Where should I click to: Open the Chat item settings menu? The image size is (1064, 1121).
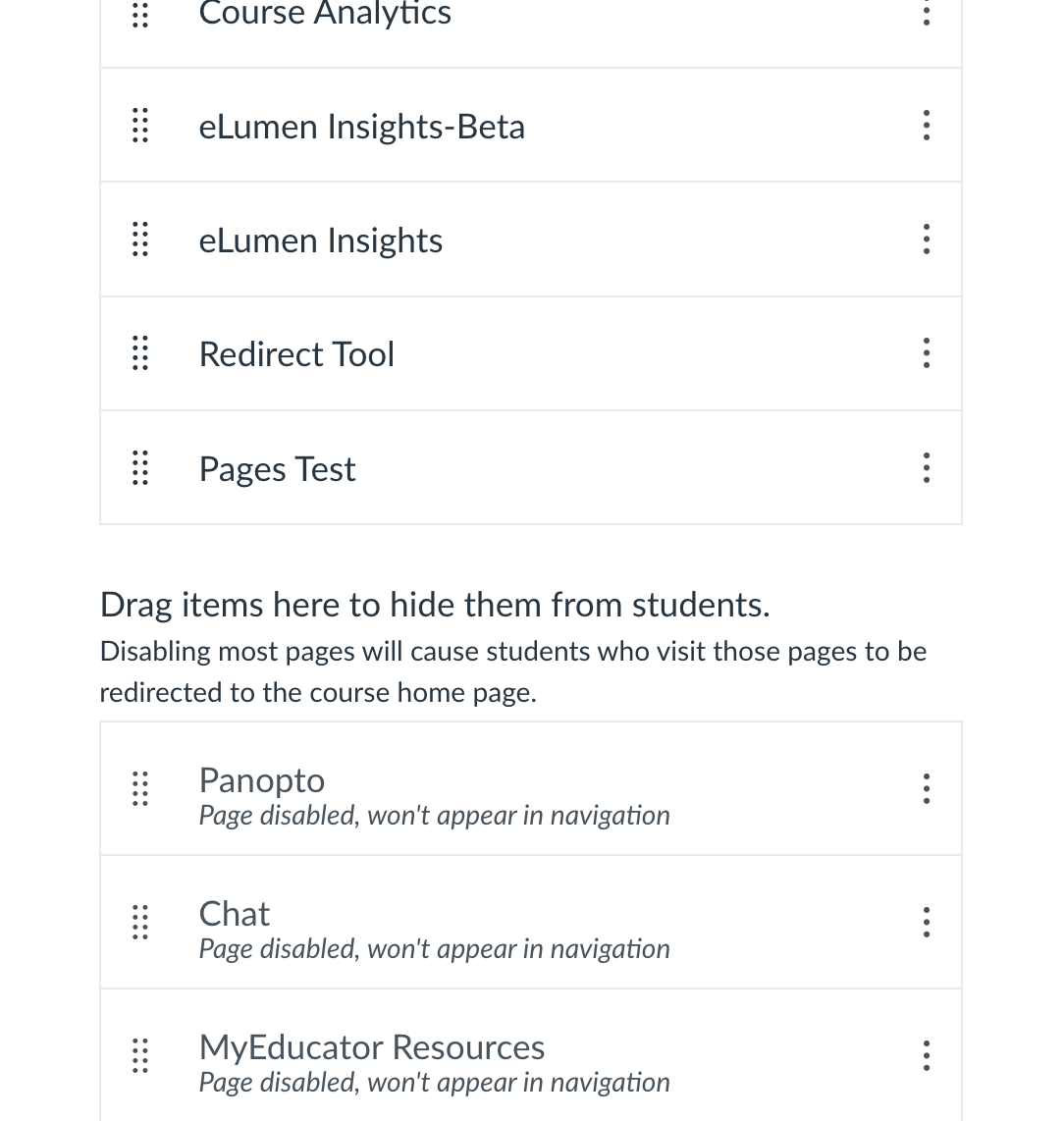pyautogui.click(x=926, y=922)
